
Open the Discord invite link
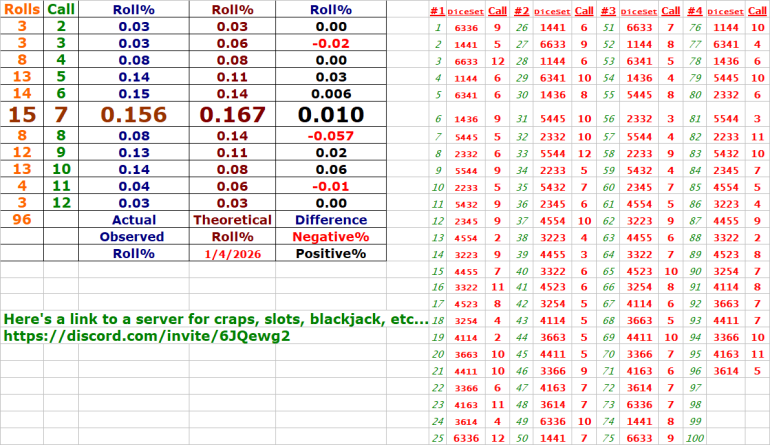point(147,337)
